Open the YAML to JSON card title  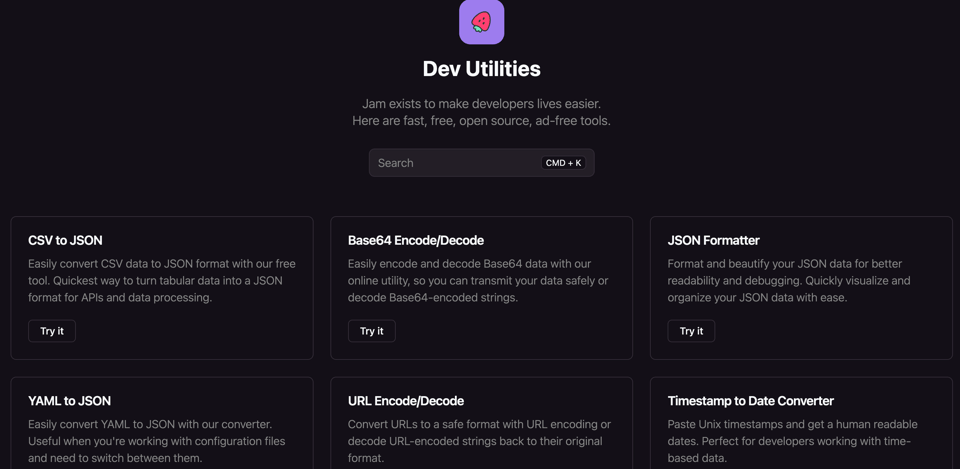pos(69,401)
